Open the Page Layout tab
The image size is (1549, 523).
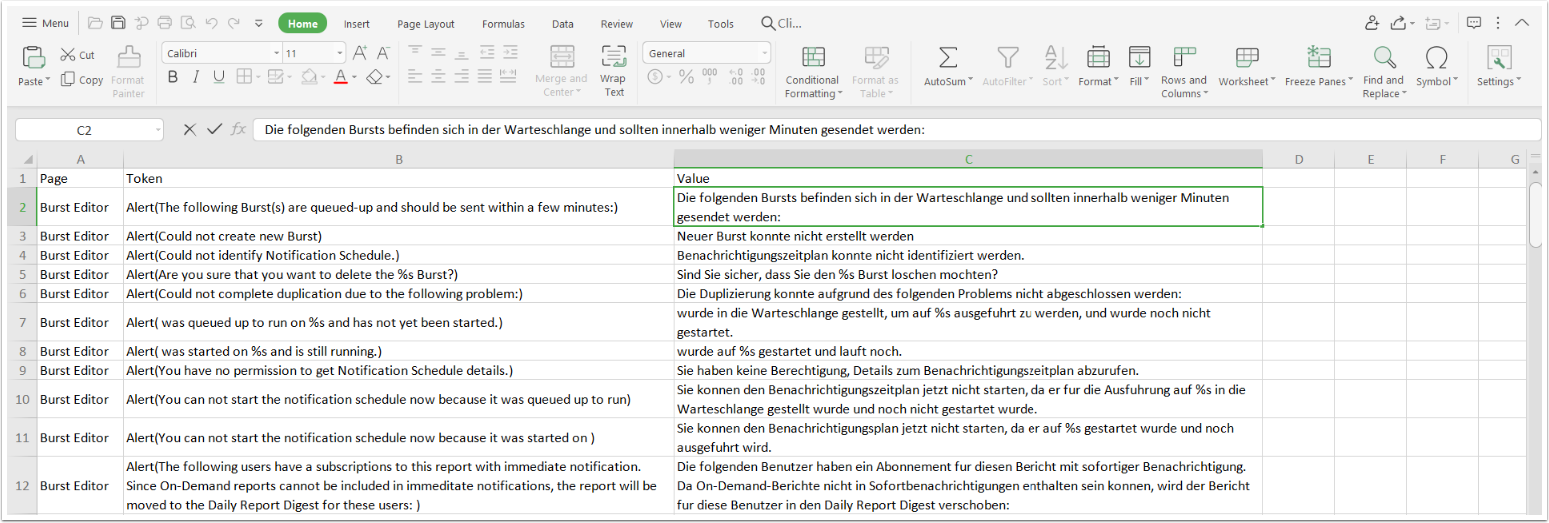[x=425, y=24]
